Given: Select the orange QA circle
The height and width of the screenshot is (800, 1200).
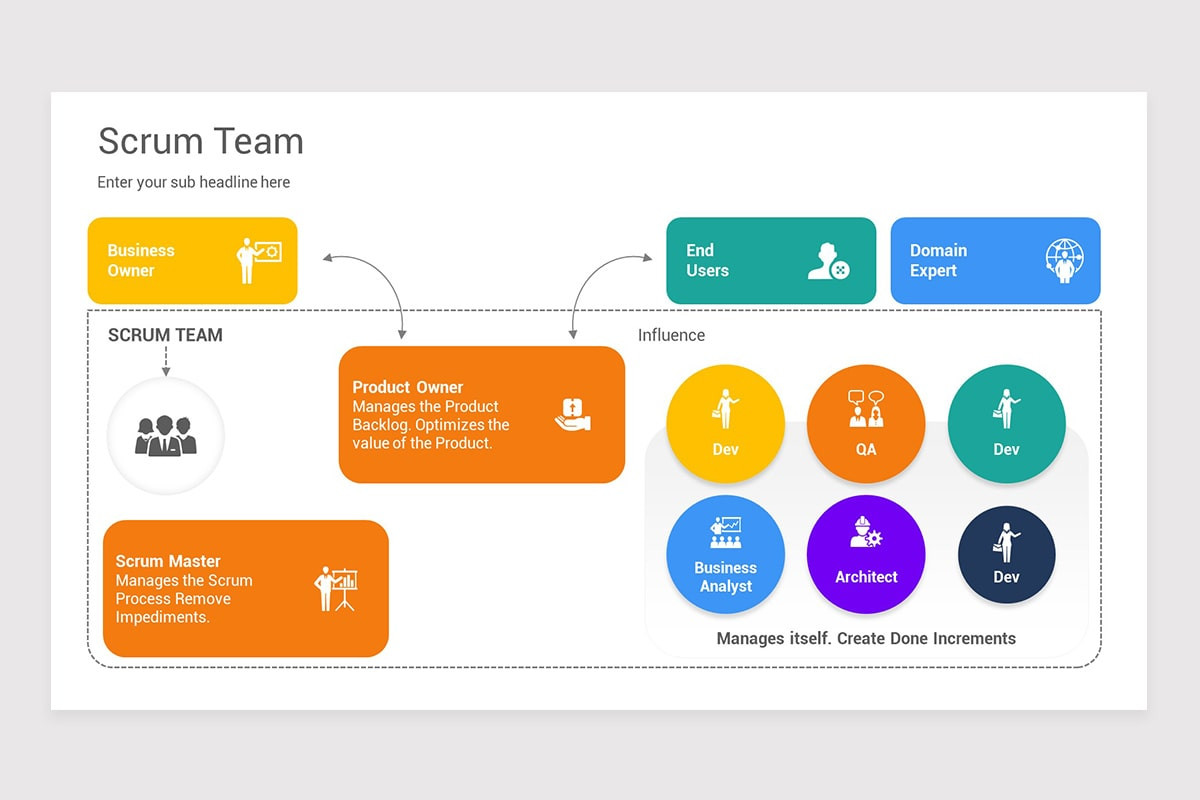Looking at the screenshot, I should point(865,423).
